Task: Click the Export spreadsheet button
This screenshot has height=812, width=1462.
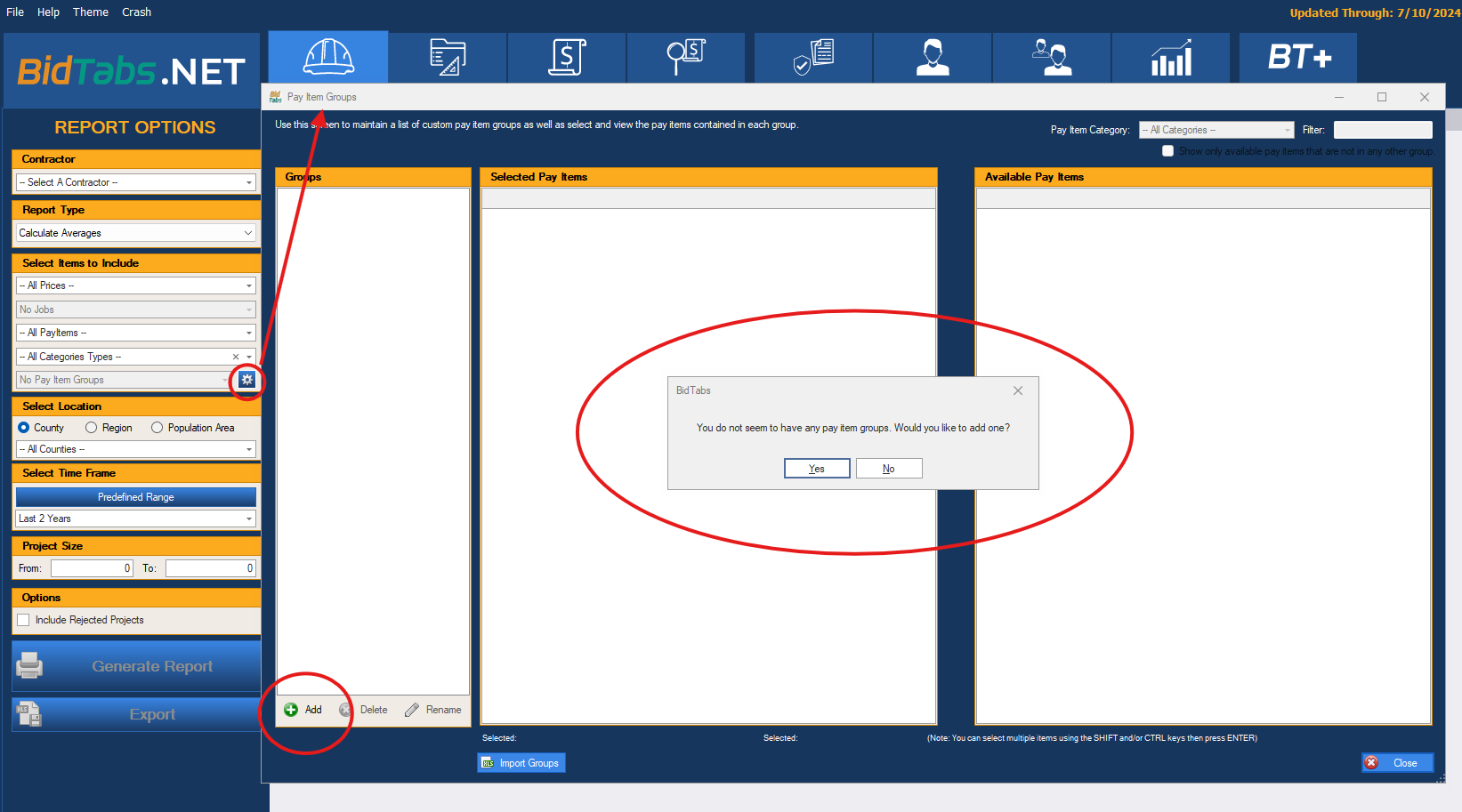Action: 136,714
